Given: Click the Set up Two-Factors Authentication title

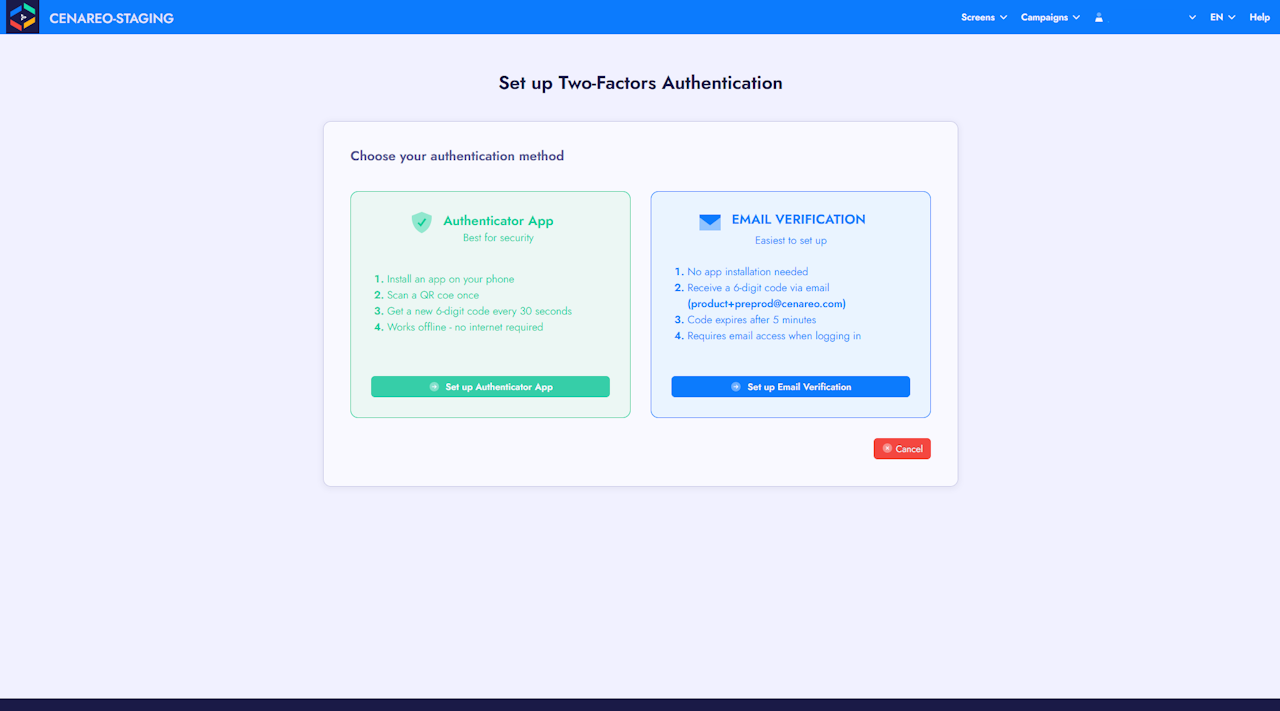Looking at the screenshot, I should tap(640, 83).
